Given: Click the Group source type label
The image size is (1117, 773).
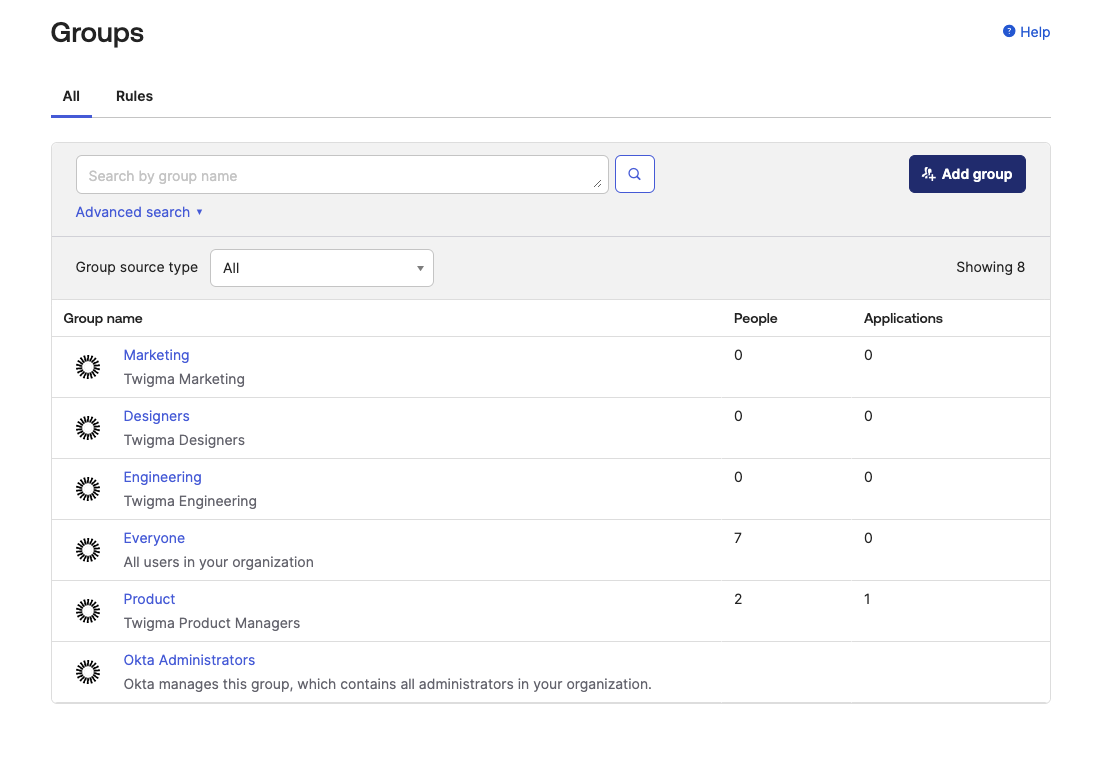Looking at the screenshot, I should coord(137,267).
